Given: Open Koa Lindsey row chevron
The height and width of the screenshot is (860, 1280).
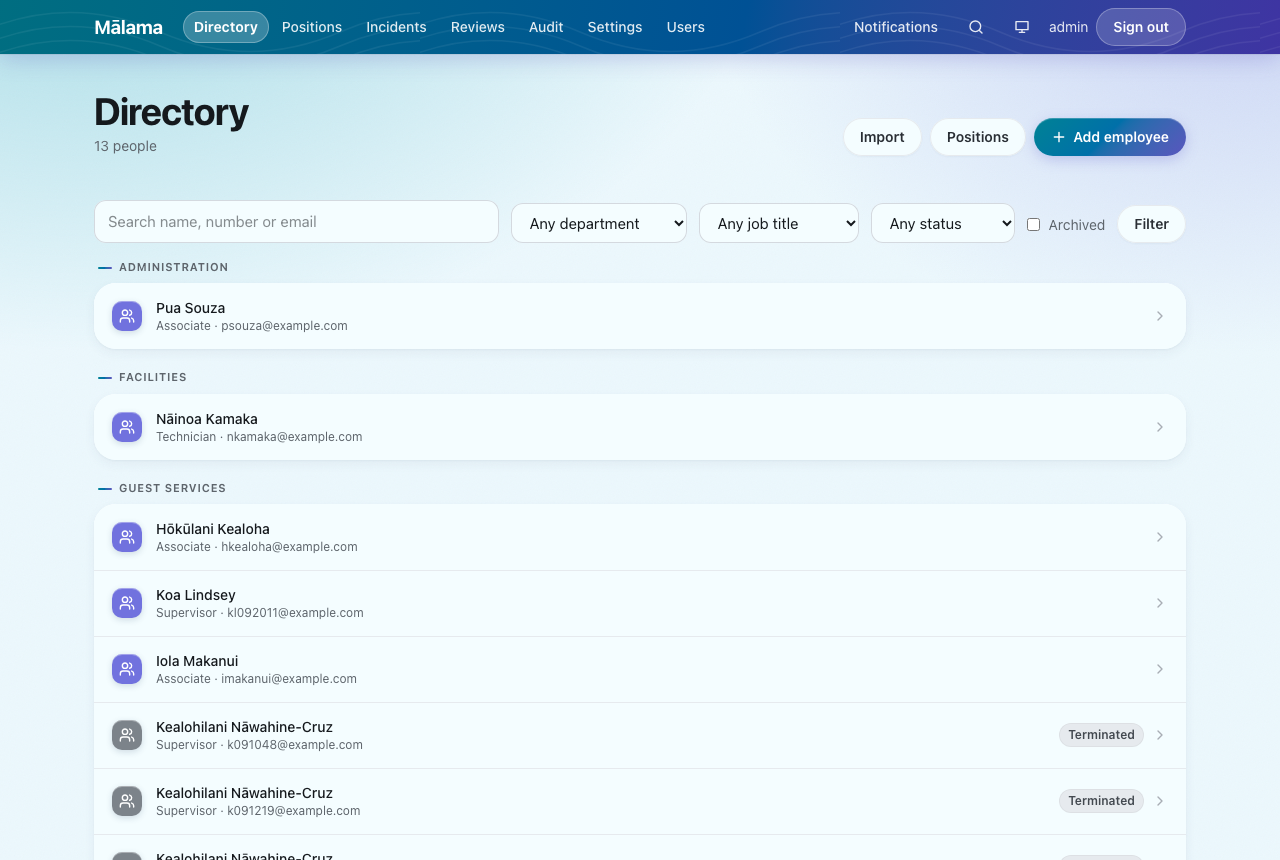Looking at the screenshot, I should click(1160, 603).
